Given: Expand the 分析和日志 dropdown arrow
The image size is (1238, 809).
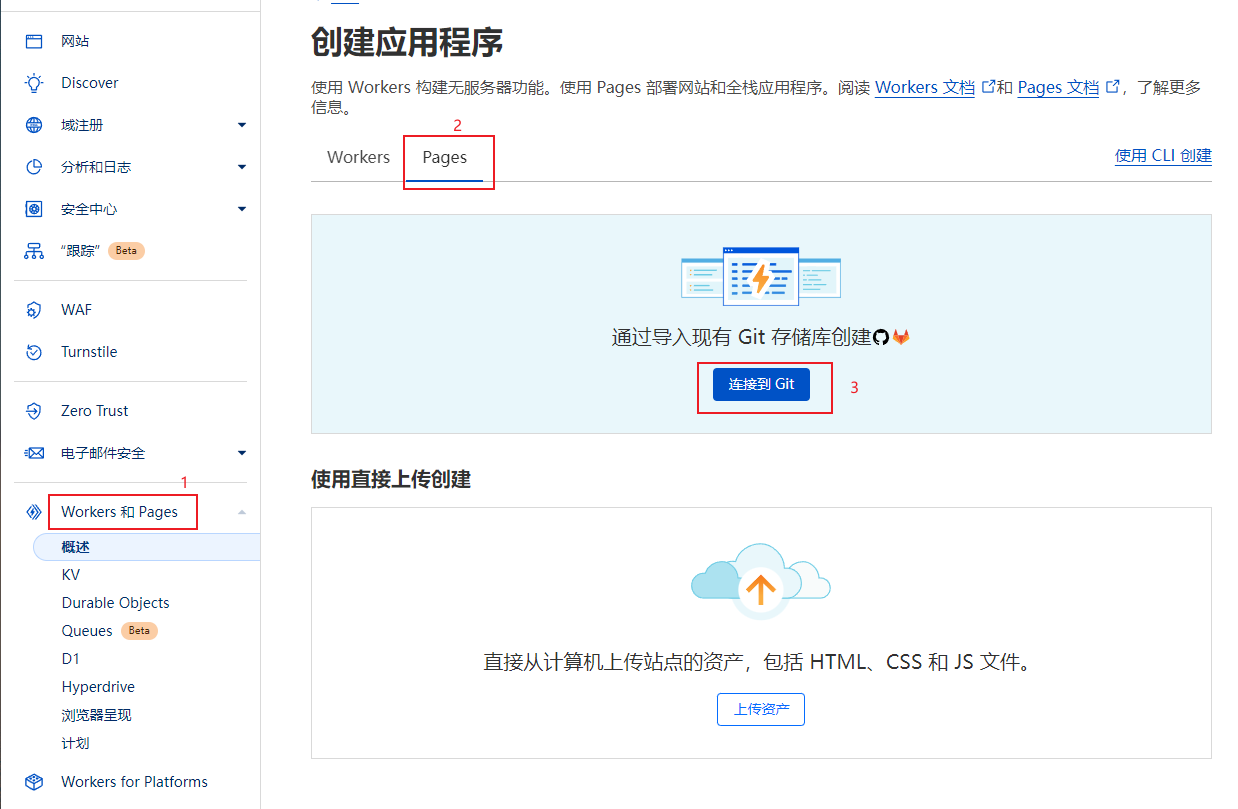Looking at the screenshot, I should point(242,167).
